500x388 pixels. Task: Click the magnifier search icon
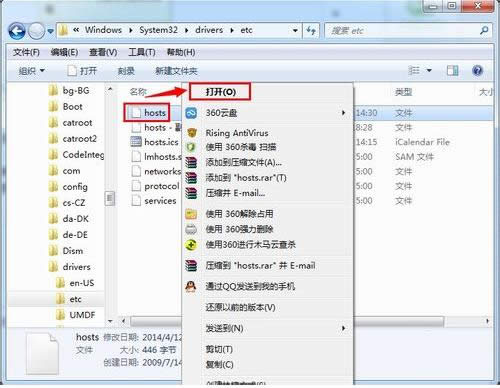[484, 31]
